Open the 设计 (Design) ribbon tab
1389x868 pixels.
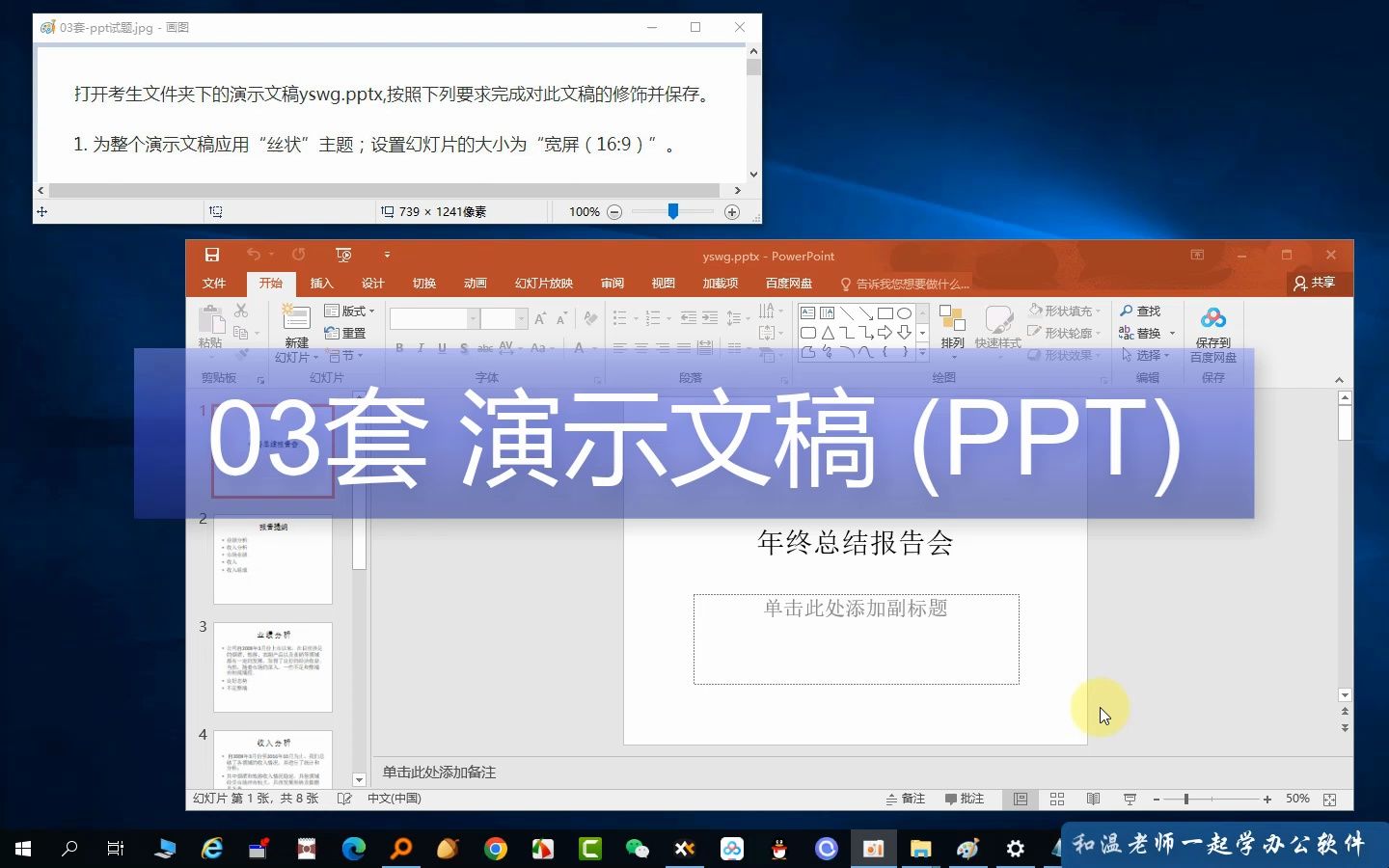point(373,283)
